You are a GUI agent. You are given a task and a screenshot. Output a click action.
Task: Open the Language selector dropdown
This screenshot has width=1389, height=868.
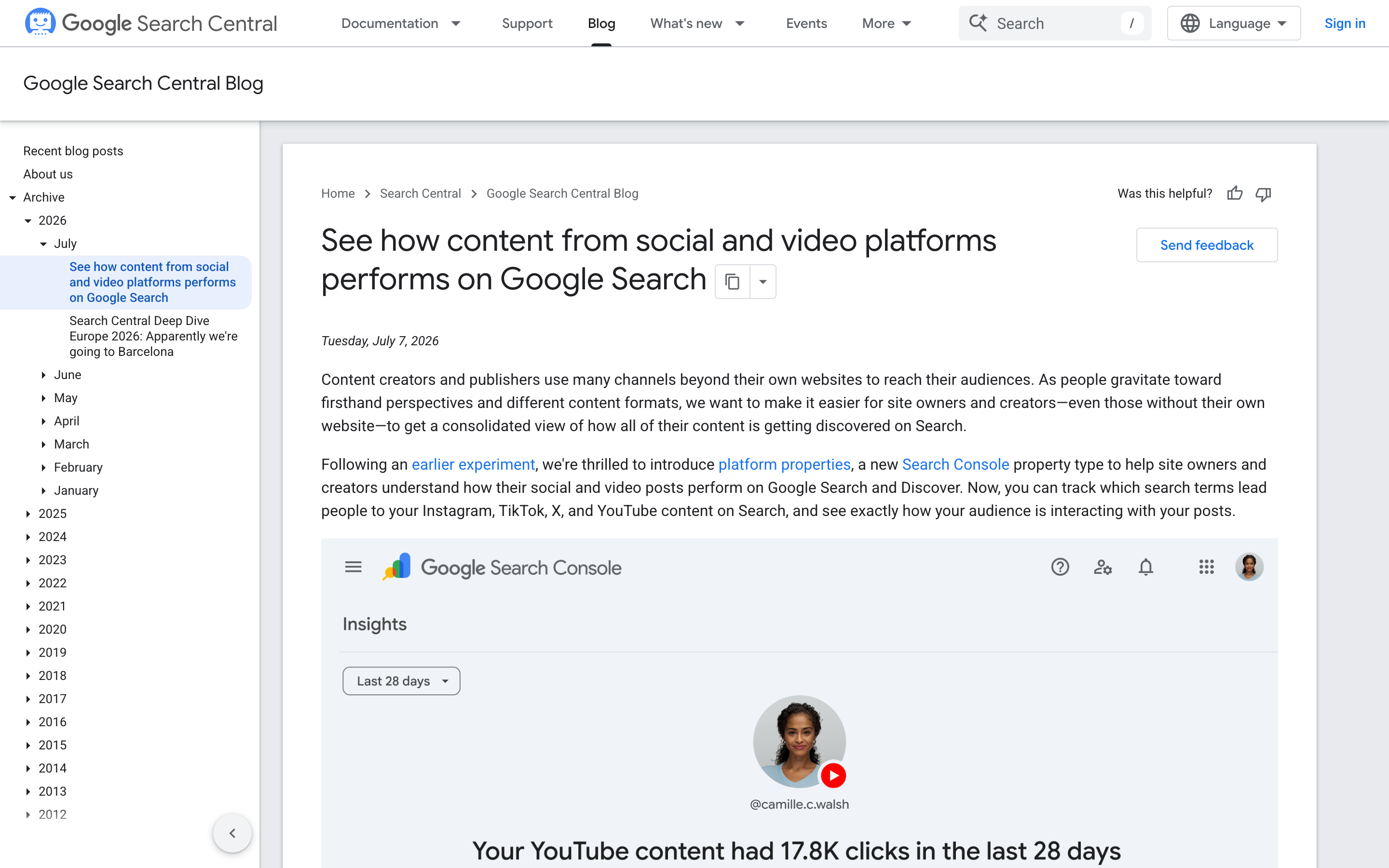coord(1233,23)
